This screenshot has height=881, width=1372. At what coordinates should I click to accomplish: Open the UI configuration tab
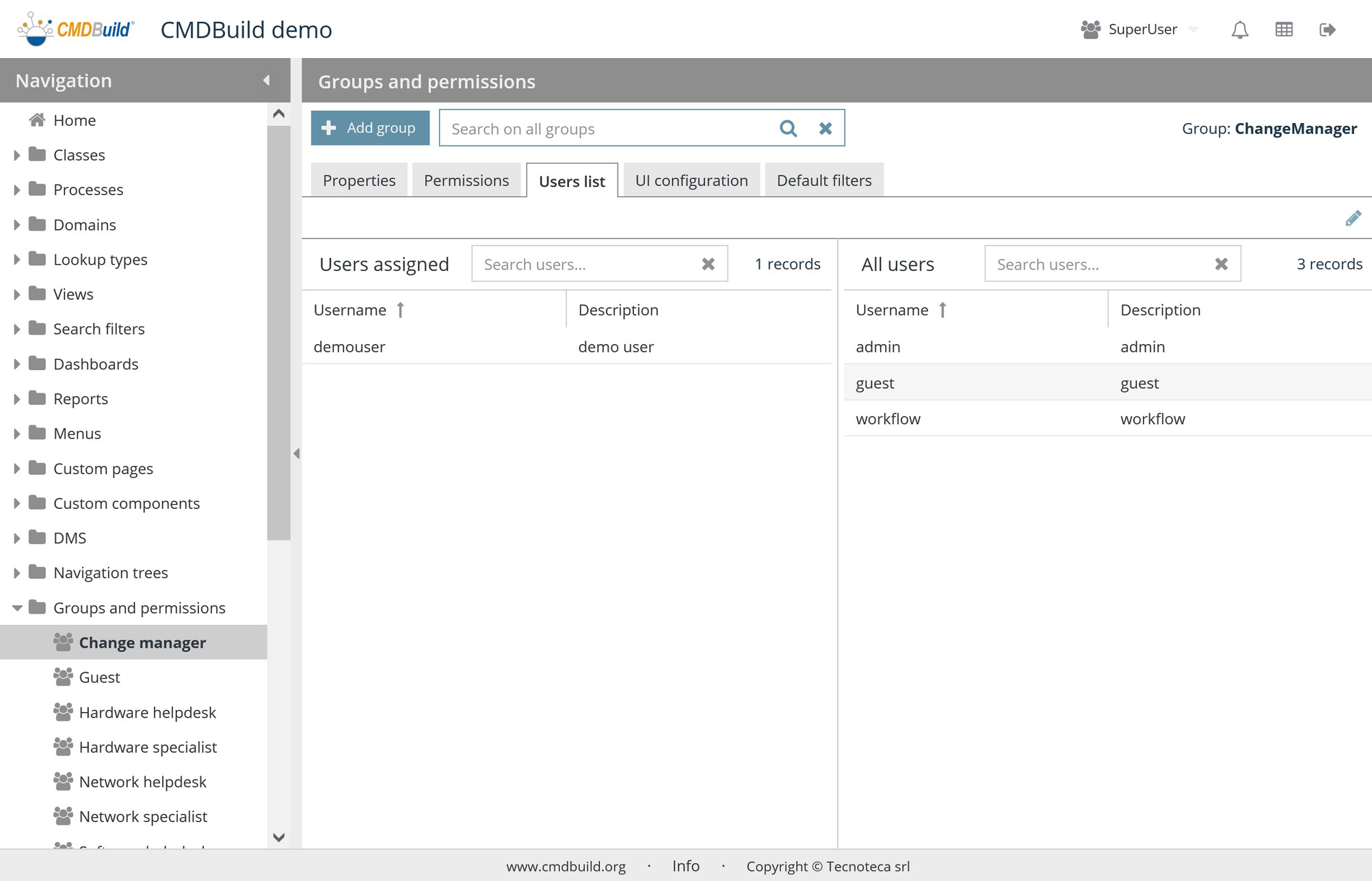[691, 181]
